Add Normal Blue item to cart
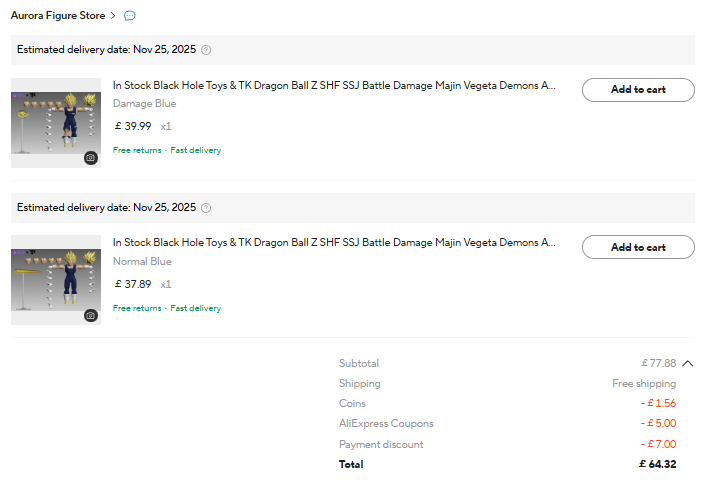Screen dimensions: 706x483 638,247
